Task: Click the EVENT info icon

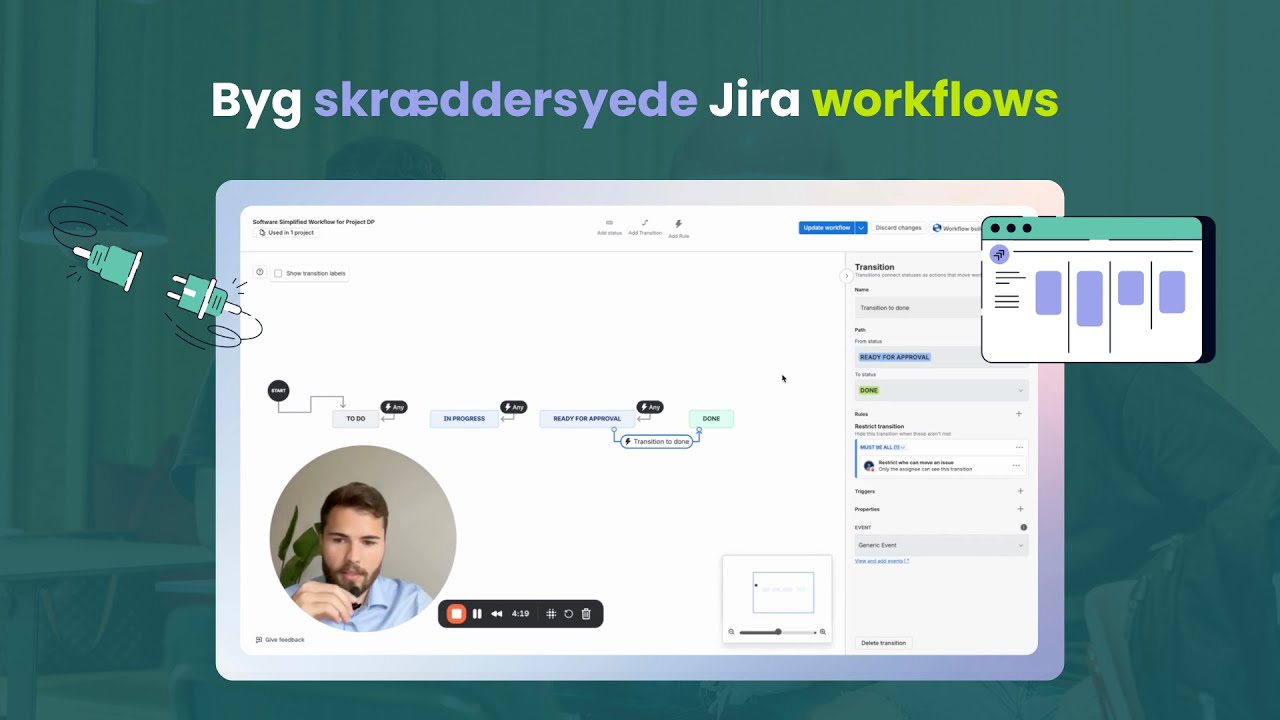Action: pos(1023,527)
